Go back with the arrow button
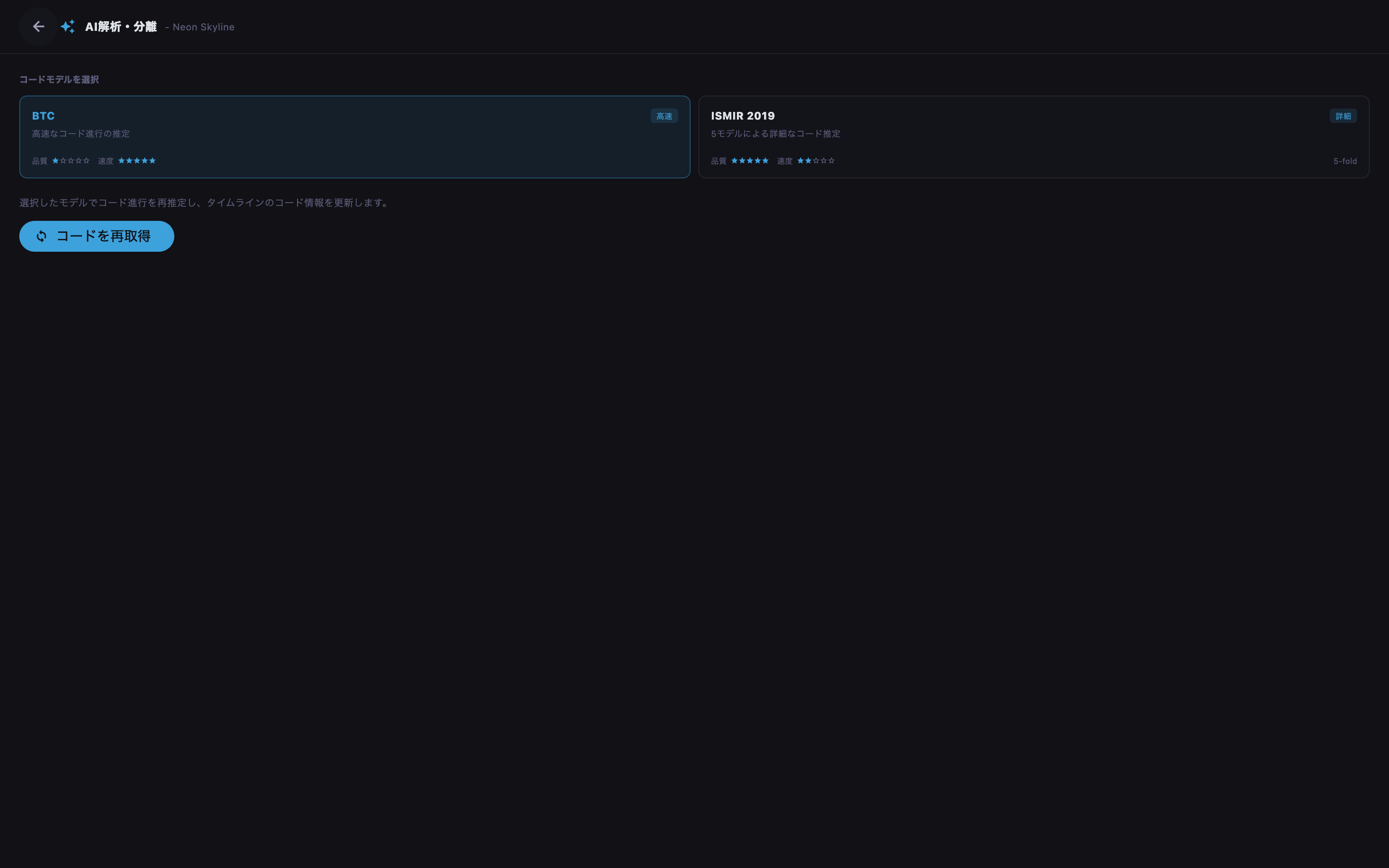Screen dimensions: 1389x868 (x=39, y=27)
